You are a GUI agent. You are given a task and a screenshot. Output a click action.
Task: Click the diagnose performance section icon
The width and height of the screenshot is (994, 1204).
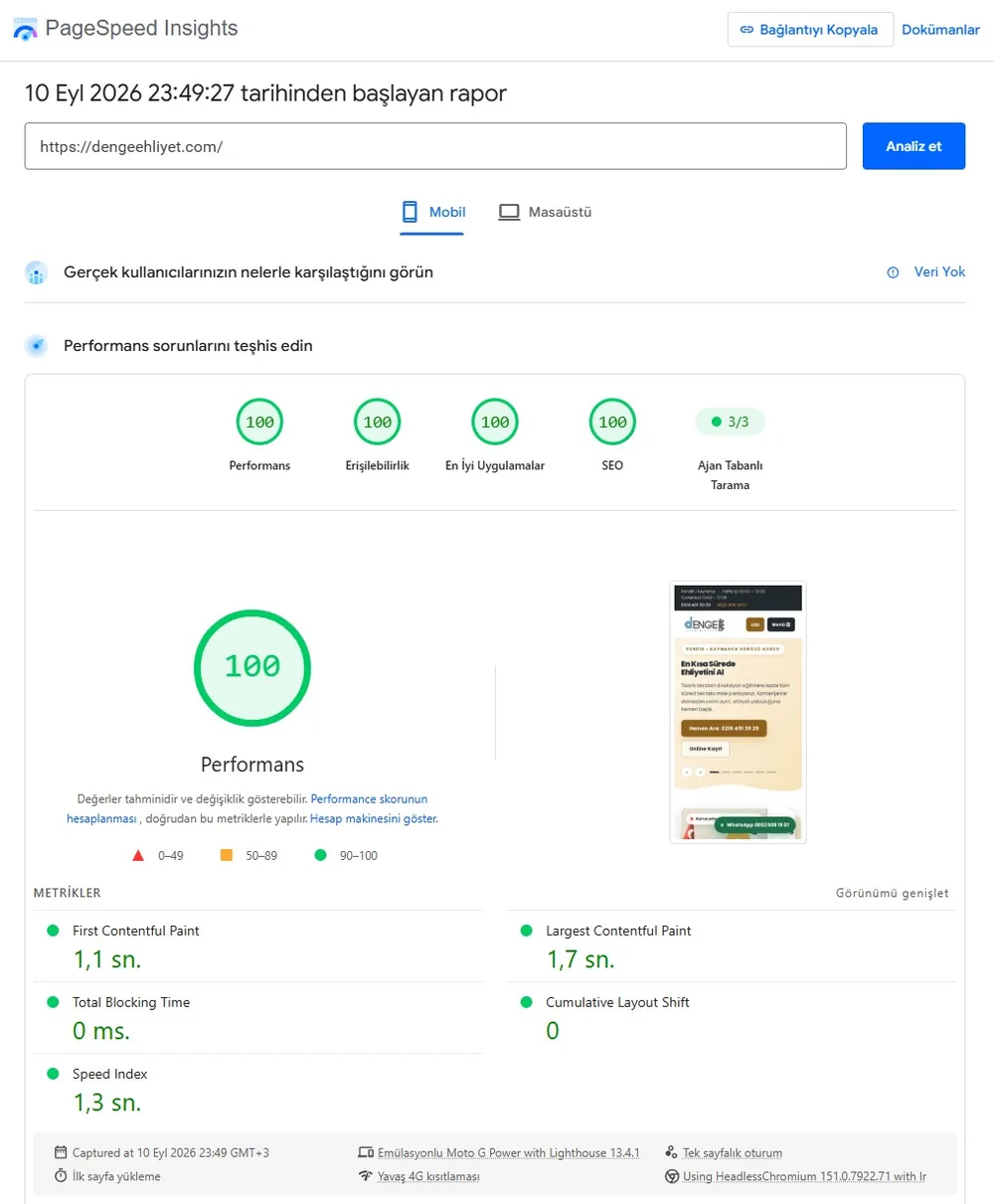click(36, 346)
